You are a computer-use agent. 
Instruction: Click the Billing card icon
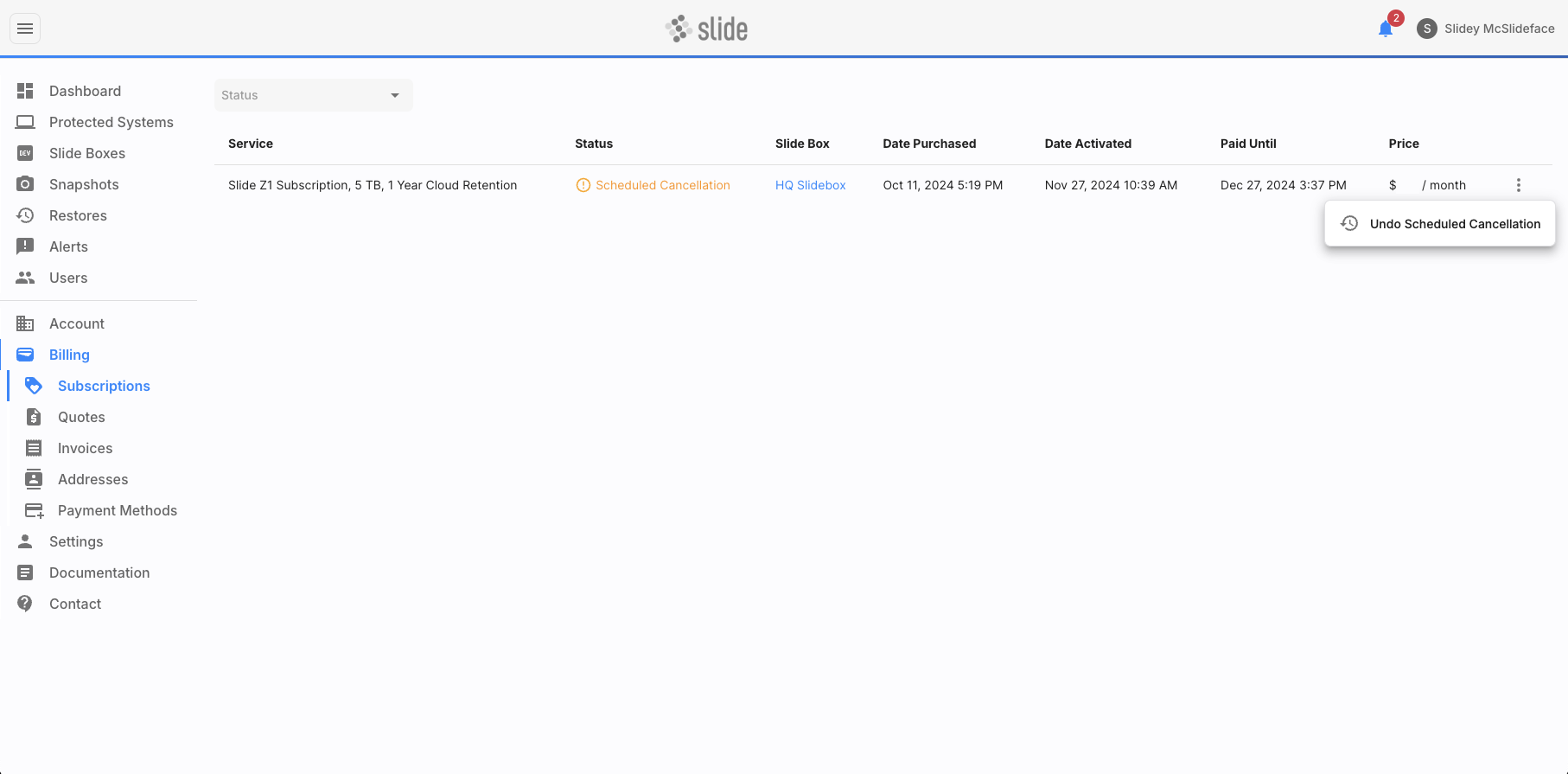tap(25, 355)
